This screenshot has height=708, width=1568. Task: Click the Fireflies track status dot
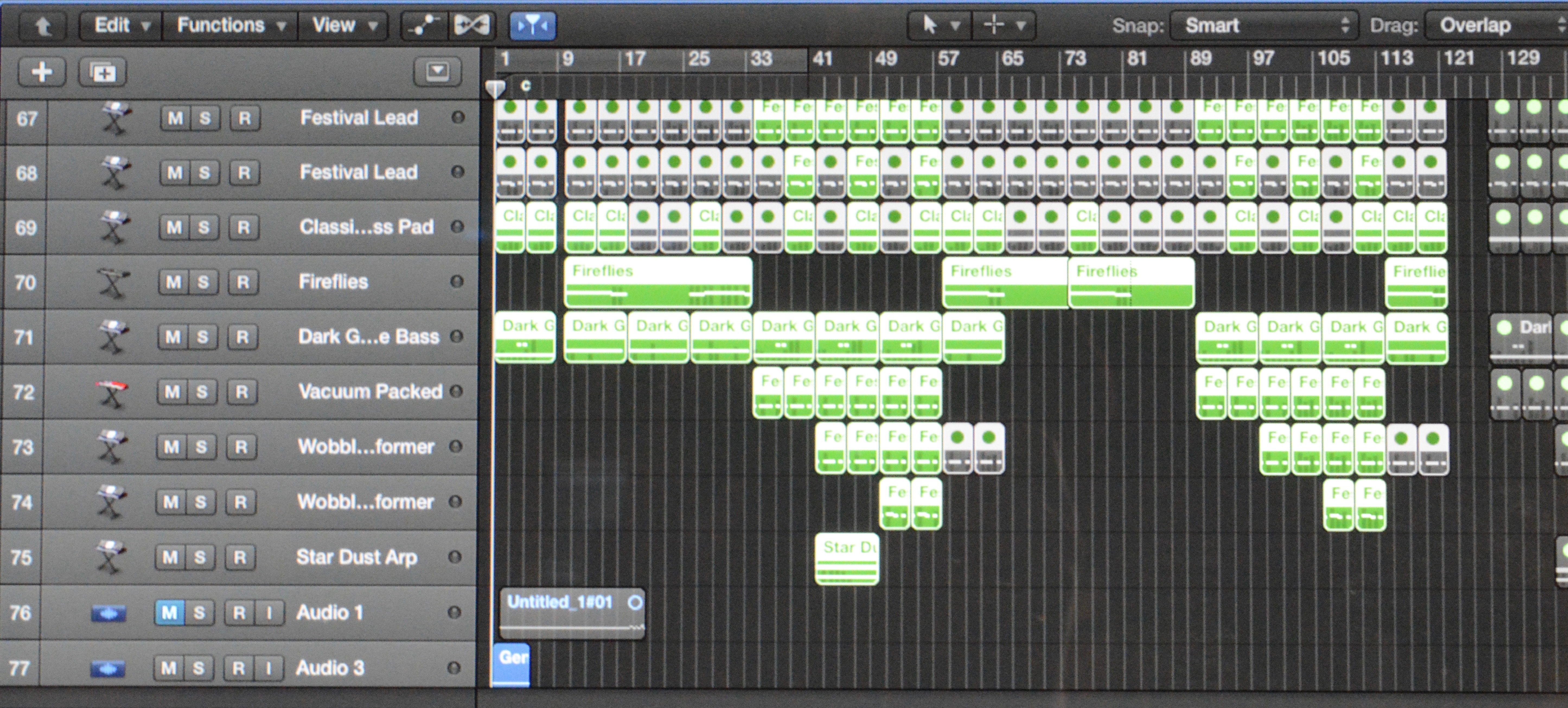[x=456, y=282]
